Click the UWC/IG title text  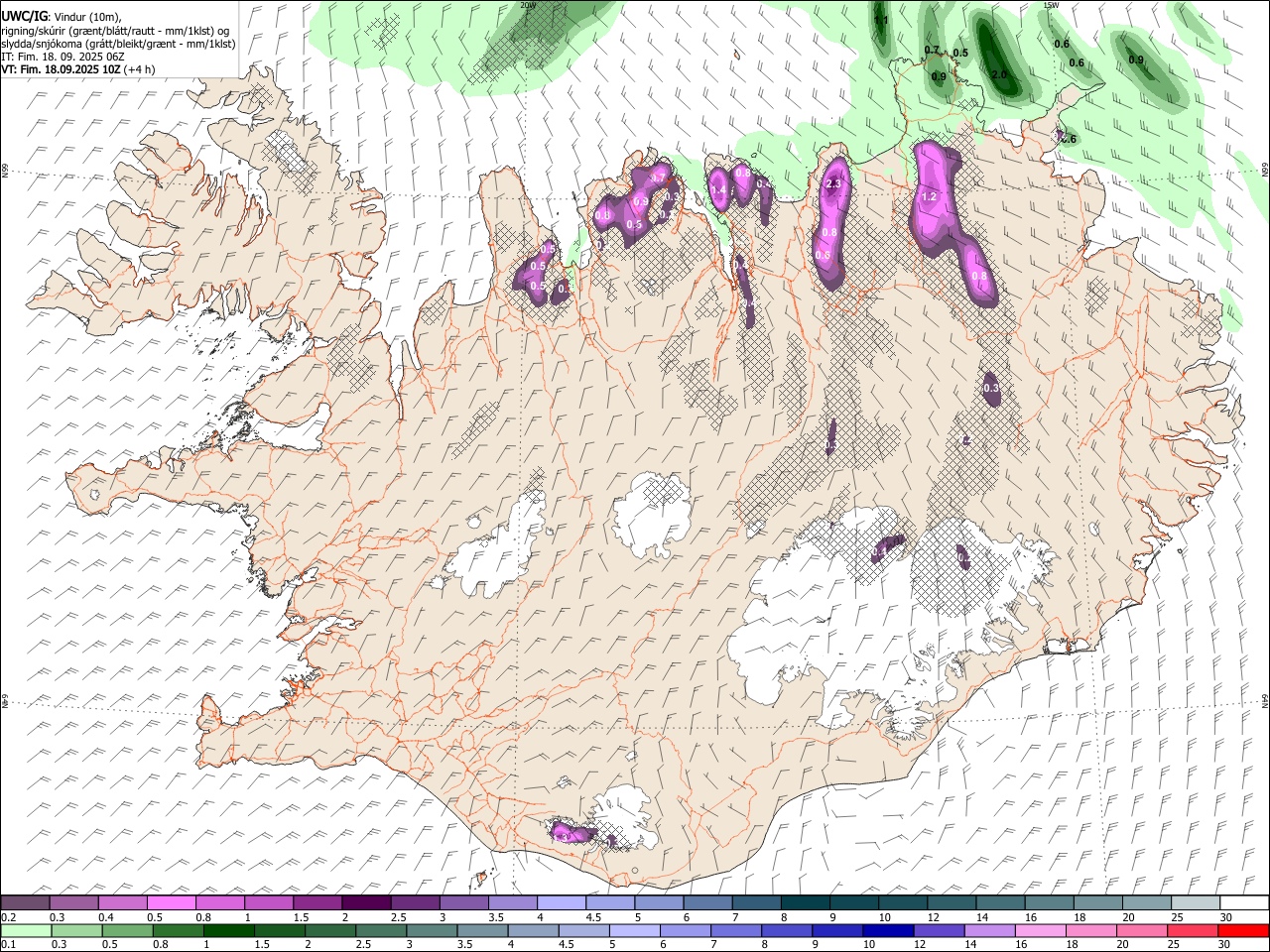[x=24, y=15]
